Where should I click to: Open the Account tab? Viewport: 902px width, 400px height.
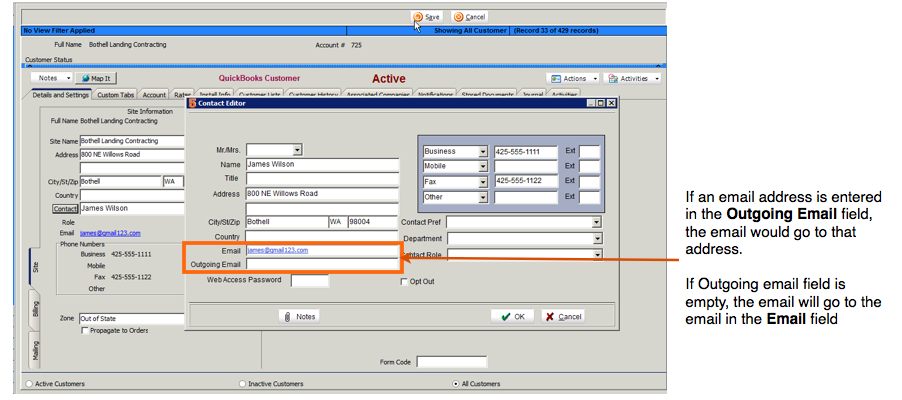[x=154, y=95]
